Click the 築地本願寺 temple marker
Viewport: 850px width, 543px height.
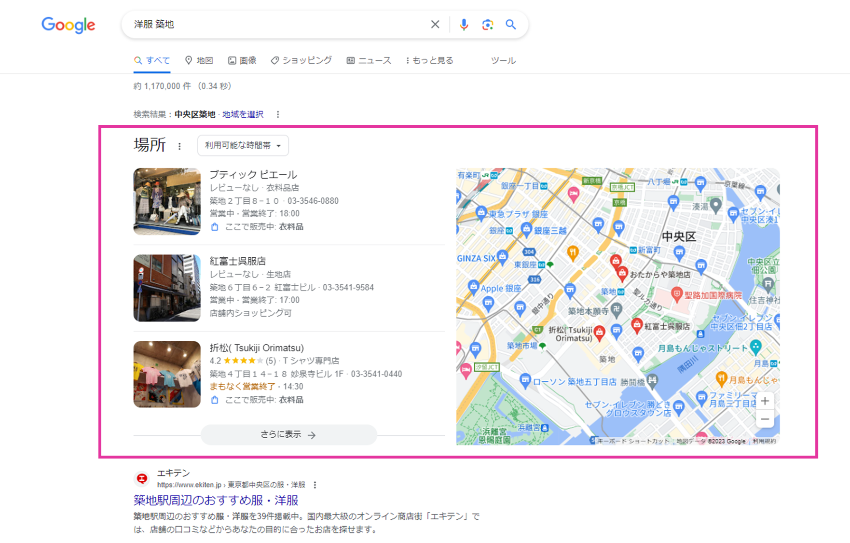point(616,310)
